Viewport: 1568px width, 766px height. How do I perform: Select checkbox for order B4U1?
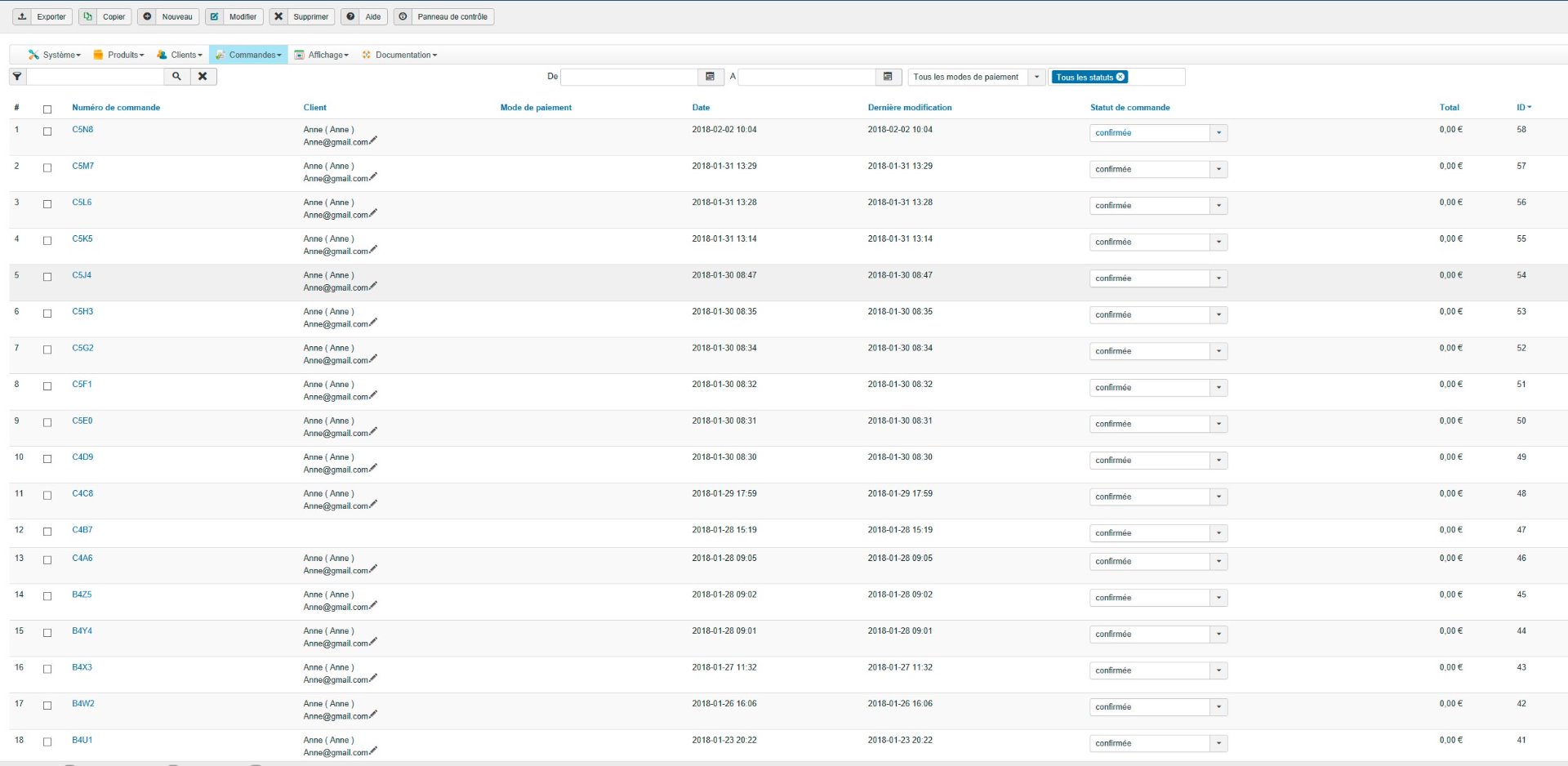tap(47, 742)
